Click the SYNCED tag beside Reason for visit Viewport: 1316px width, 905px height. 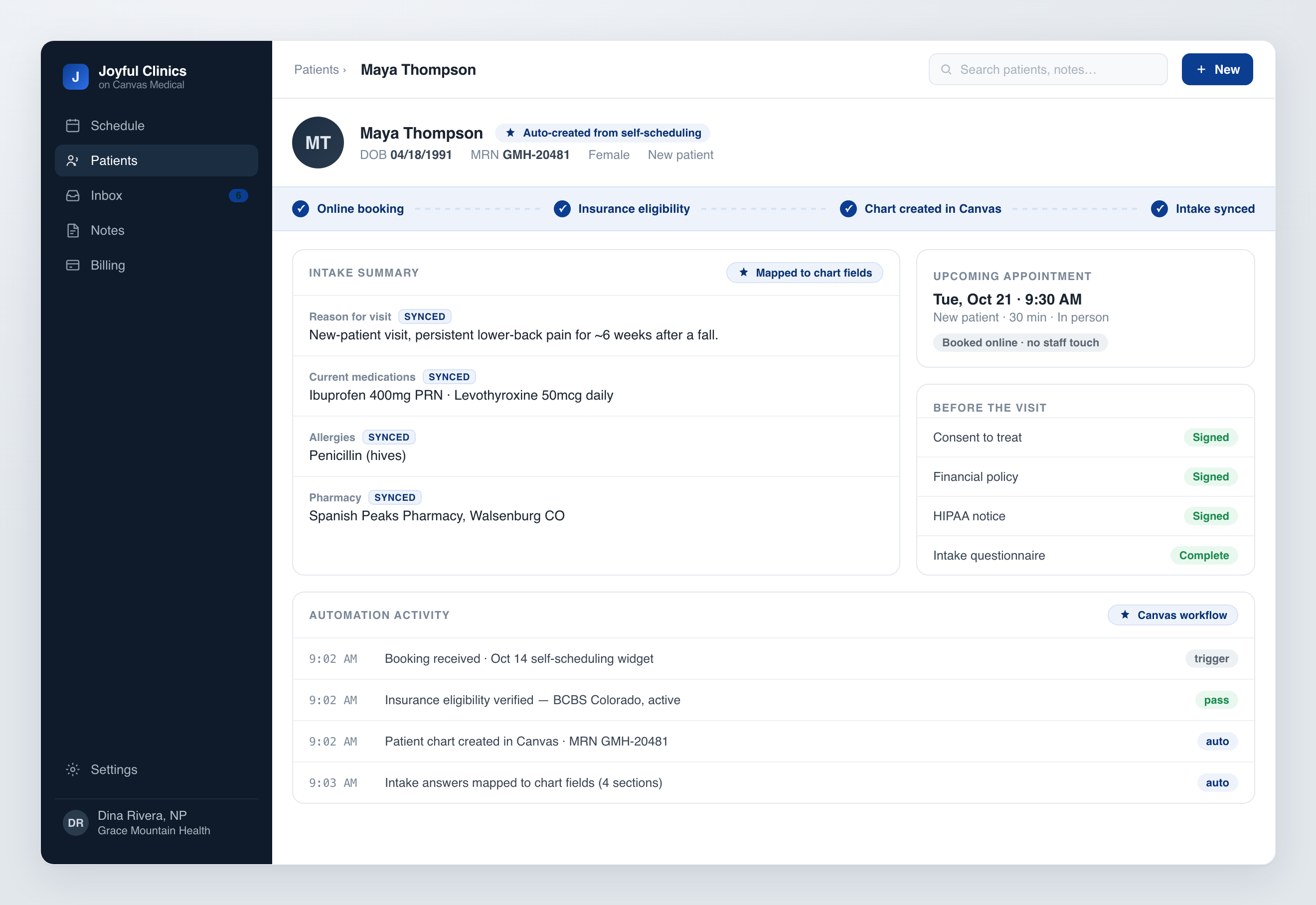click(424, 316)
